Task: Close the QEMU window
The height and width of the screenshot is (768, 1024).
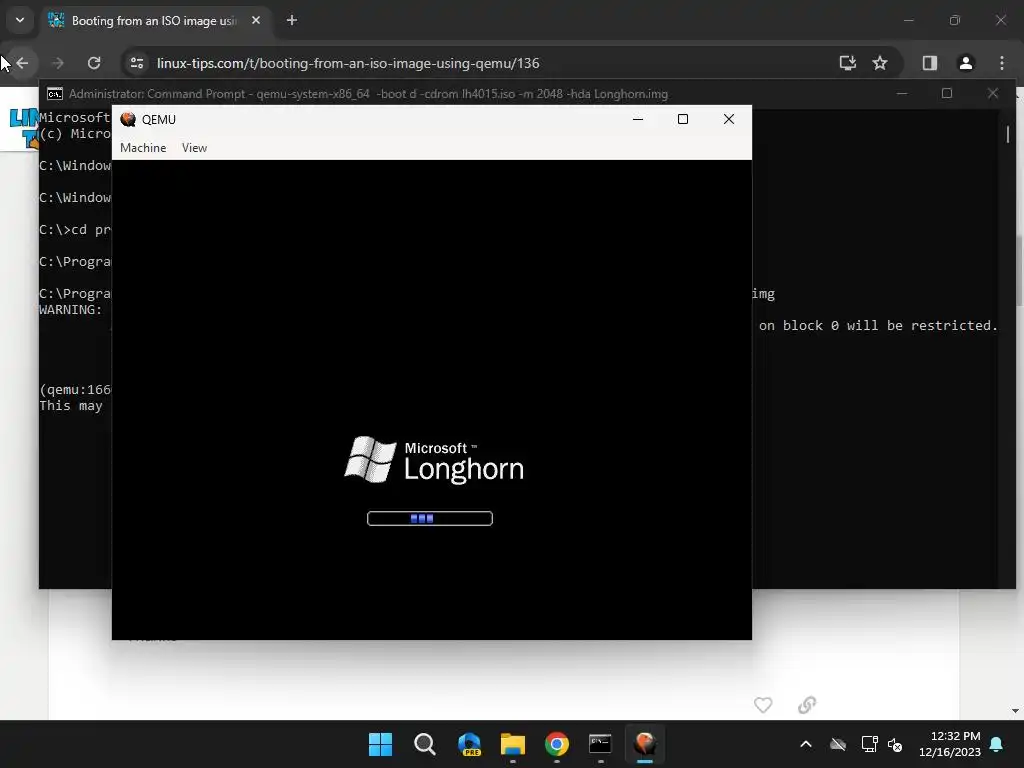Action: 729,119
